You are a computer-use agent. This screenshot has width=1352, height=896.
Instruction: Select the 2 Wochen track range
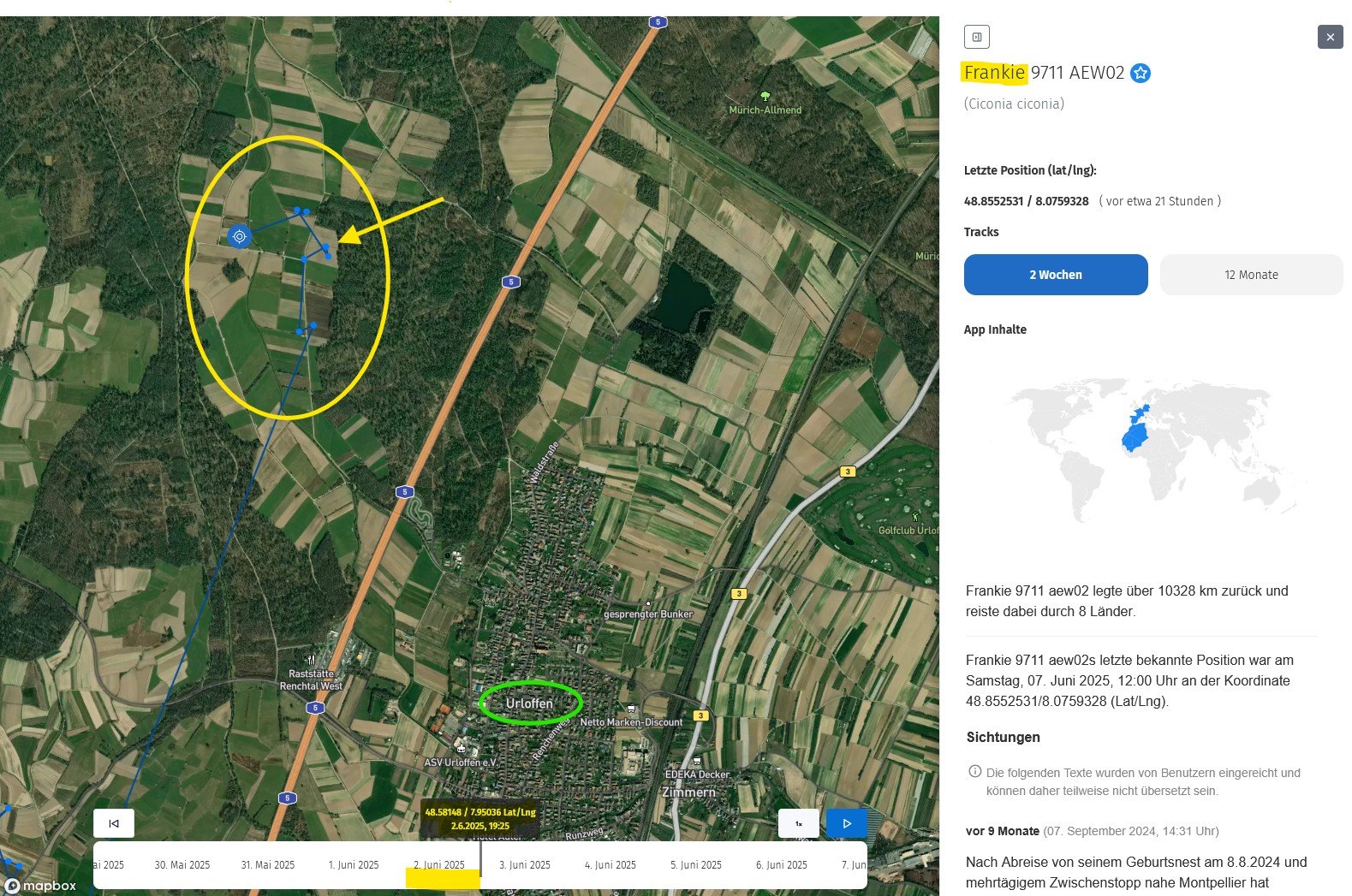click(x=1055, y=275)
